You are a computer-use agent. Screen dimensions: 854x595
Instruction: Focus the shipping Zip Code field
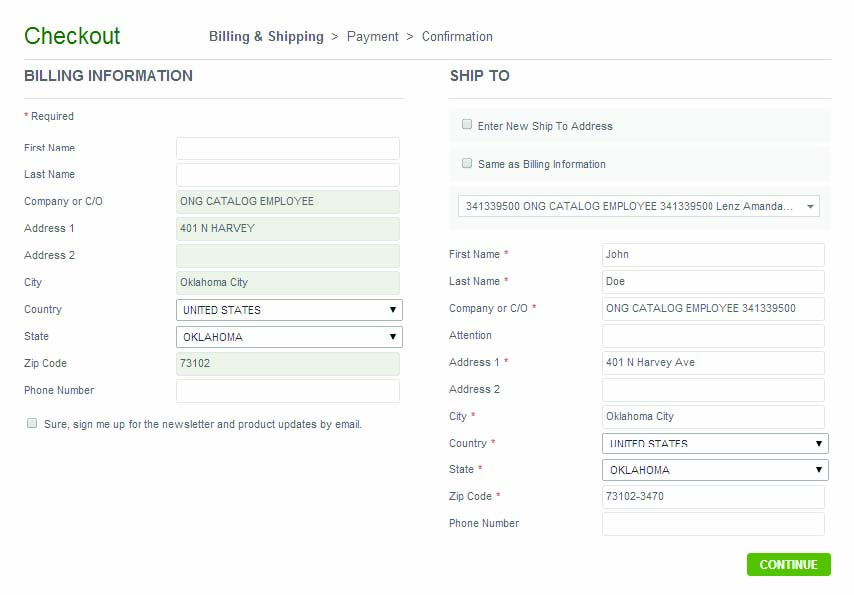point(713,497)
